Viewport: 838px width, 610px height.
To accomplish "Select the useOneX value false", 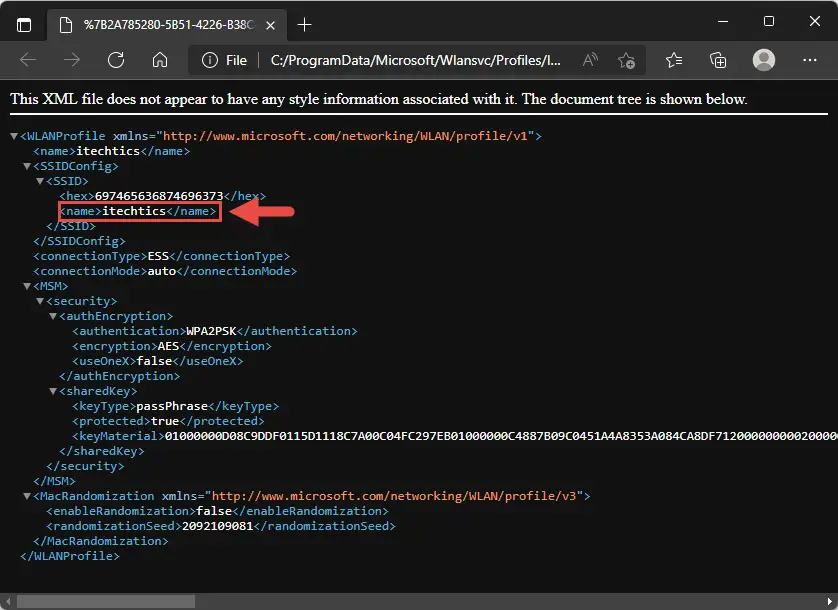I will point(154,361).
